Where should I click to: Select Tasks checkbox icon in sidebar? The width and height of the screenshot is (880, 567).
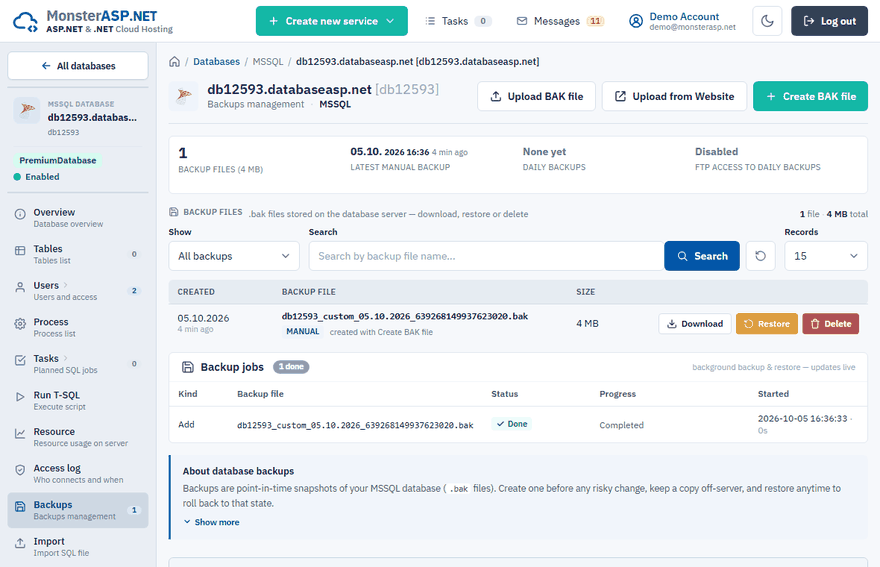coord(20,360)
